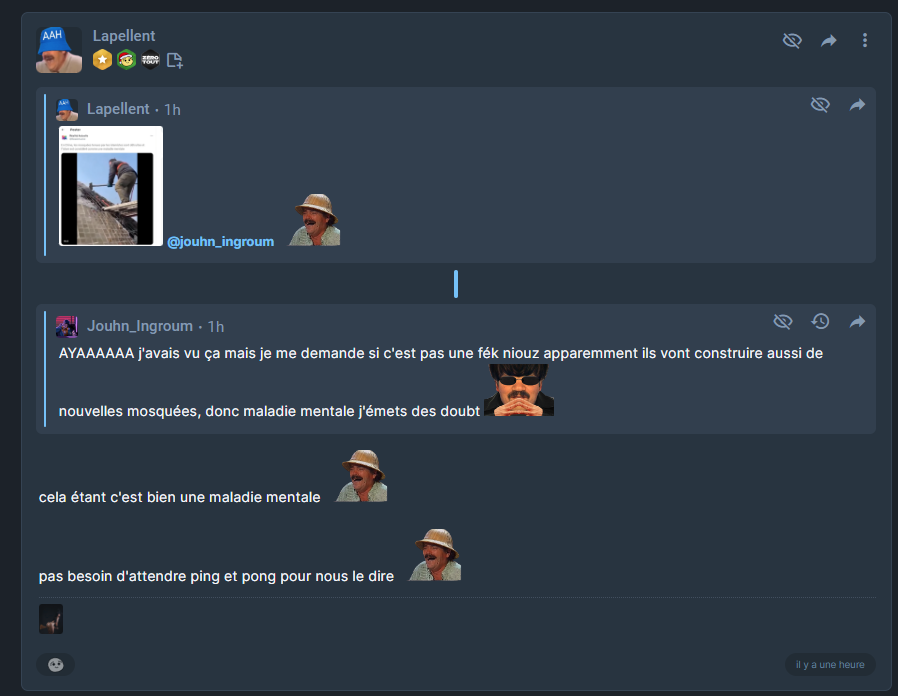Click the '1h' timestamp next to Jouhn_Ingroum

point(216,327)
